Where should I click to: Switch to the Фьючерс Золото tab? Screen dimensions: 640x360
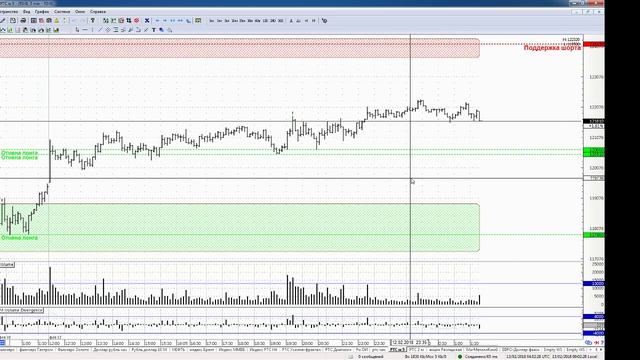click(x=73, y=350)
